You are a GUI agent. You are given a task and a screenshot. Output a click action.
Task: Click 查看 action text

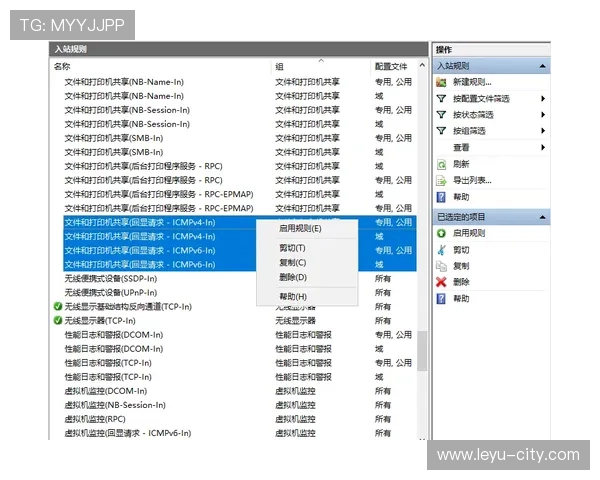point(461,147)
